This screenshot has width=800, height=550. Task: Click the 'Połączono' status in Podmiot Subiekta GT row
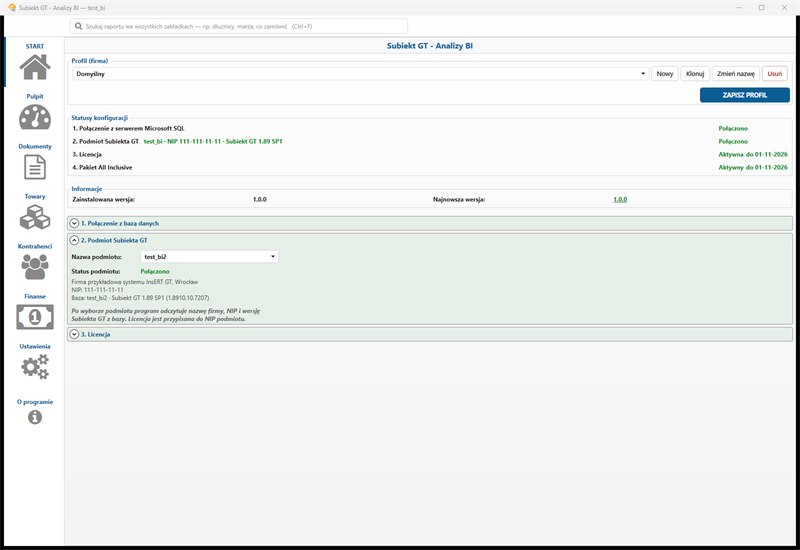click(x=733, y=141)
